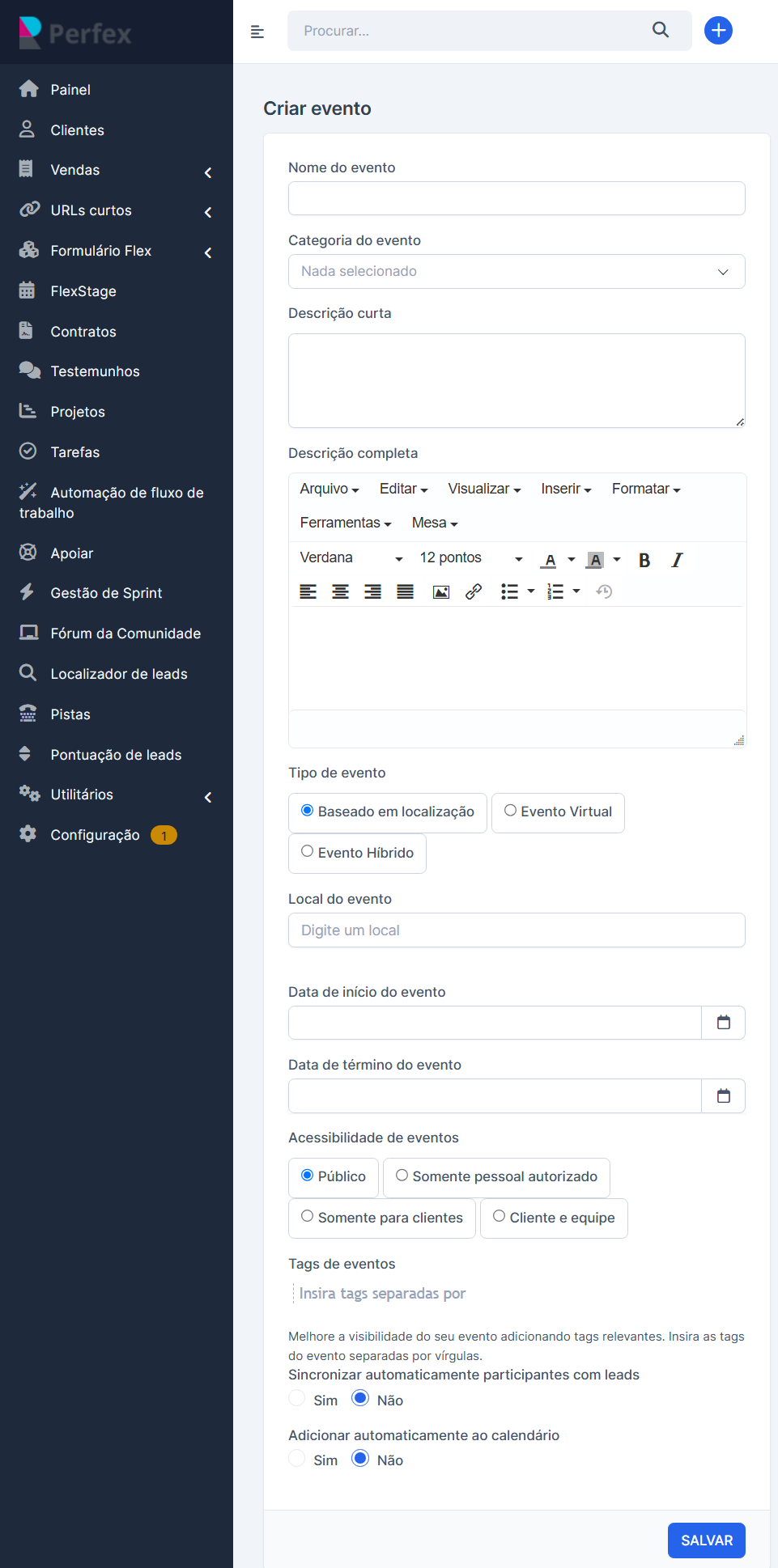The height and width of the screenshot is (1568, 778).
Task: Click the Gestão de Sprint lightning icon
Action: click(27, 592)
